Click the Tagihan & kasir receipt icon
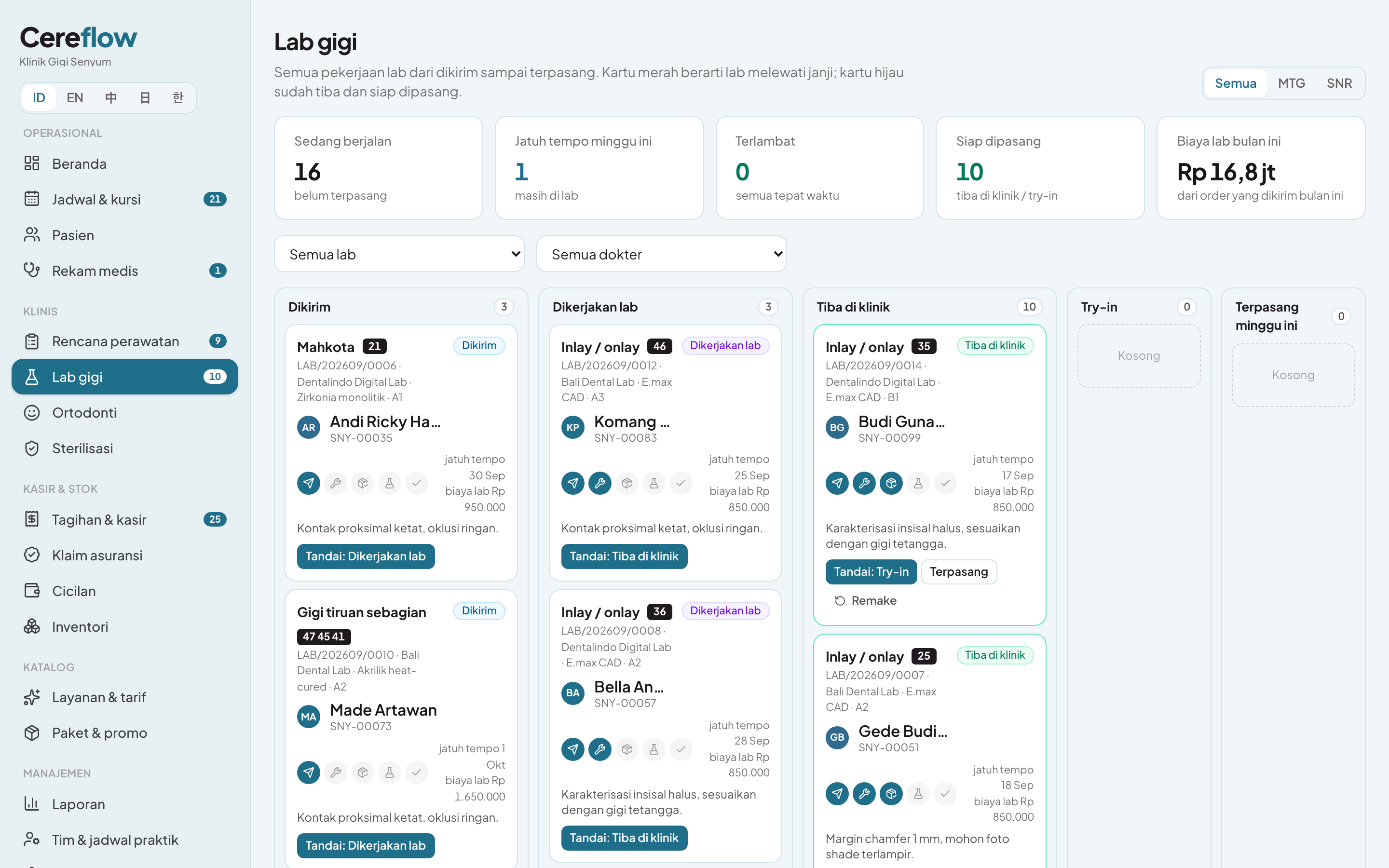The image size is (1389, 868). click(31, 519)
